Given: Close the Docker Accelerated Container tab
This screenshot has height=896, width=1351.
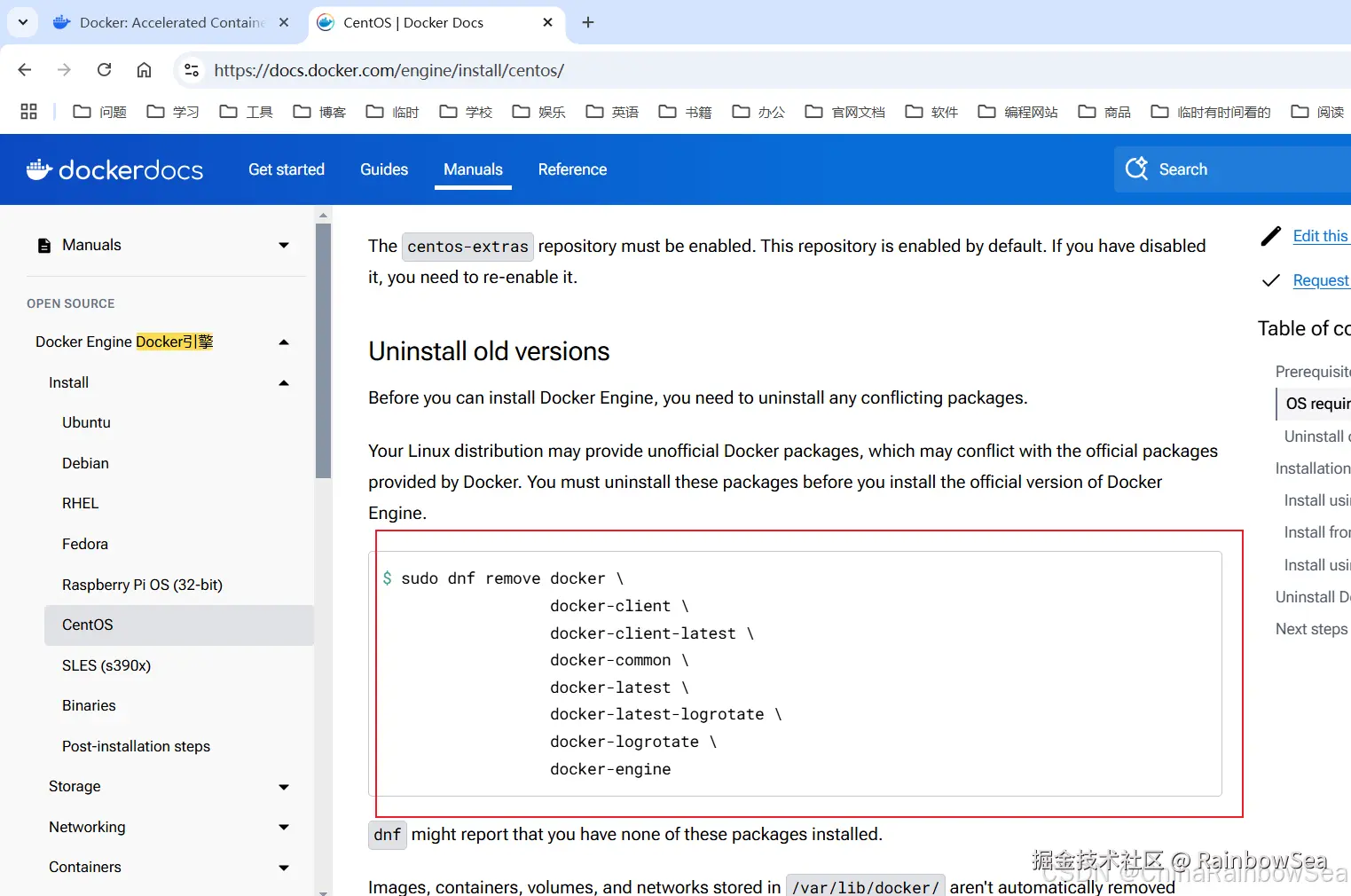Looking at the screenshot, I should 284,22.
